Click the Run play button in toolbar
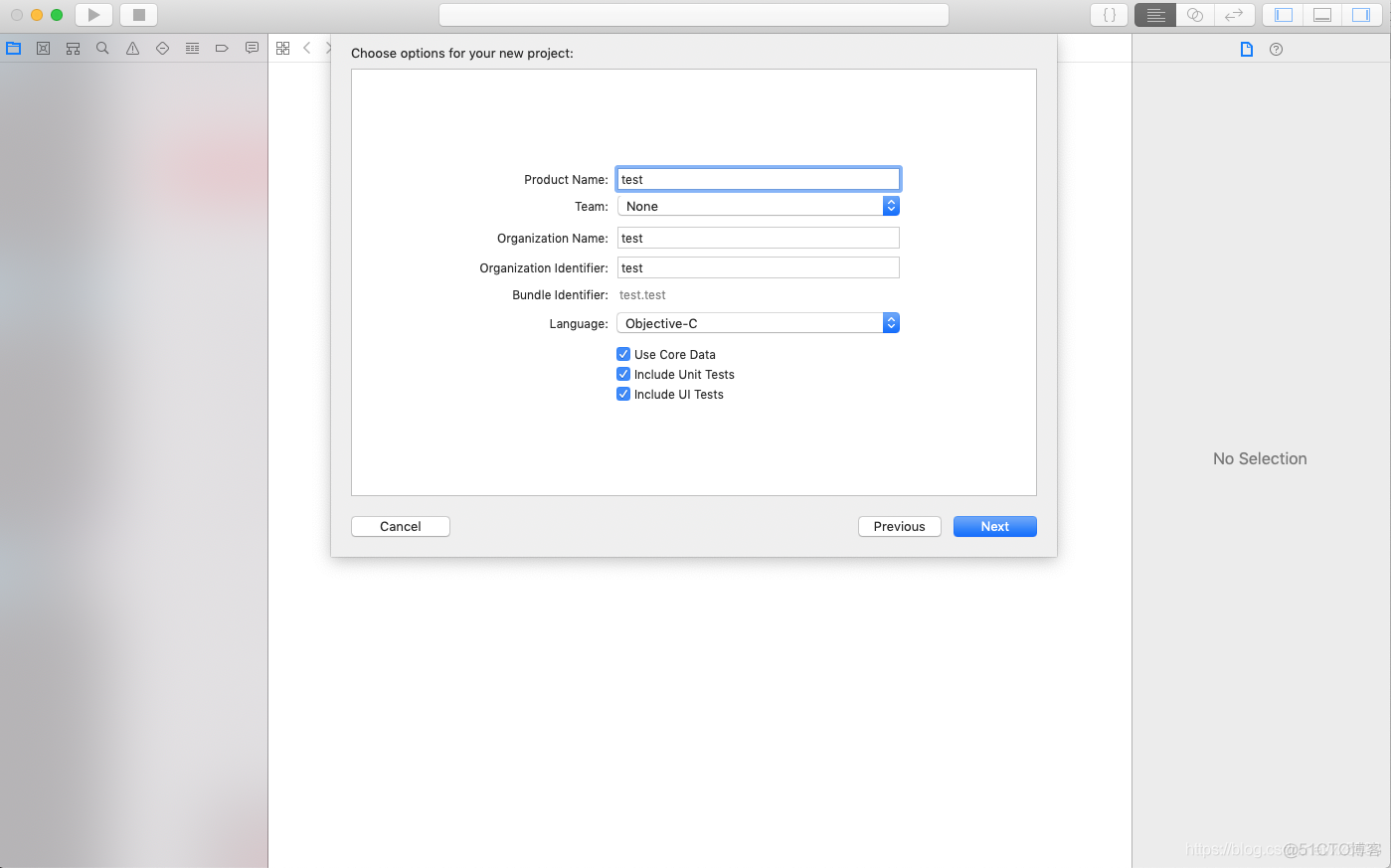 pos(94,15)
